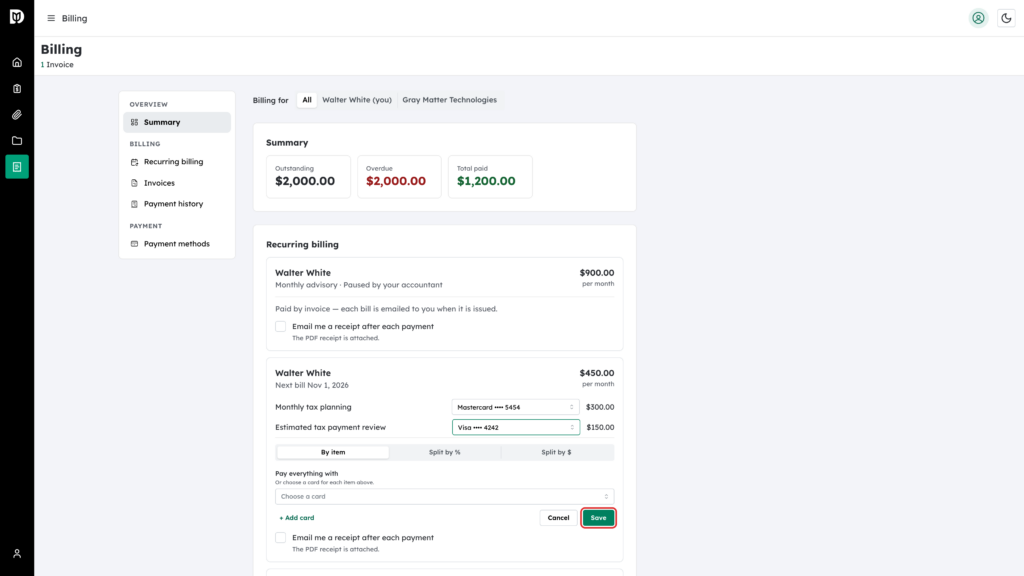Open the Choose a card dropdown
The height and width of the screenshot is (576, 1024).
point(445,496)
